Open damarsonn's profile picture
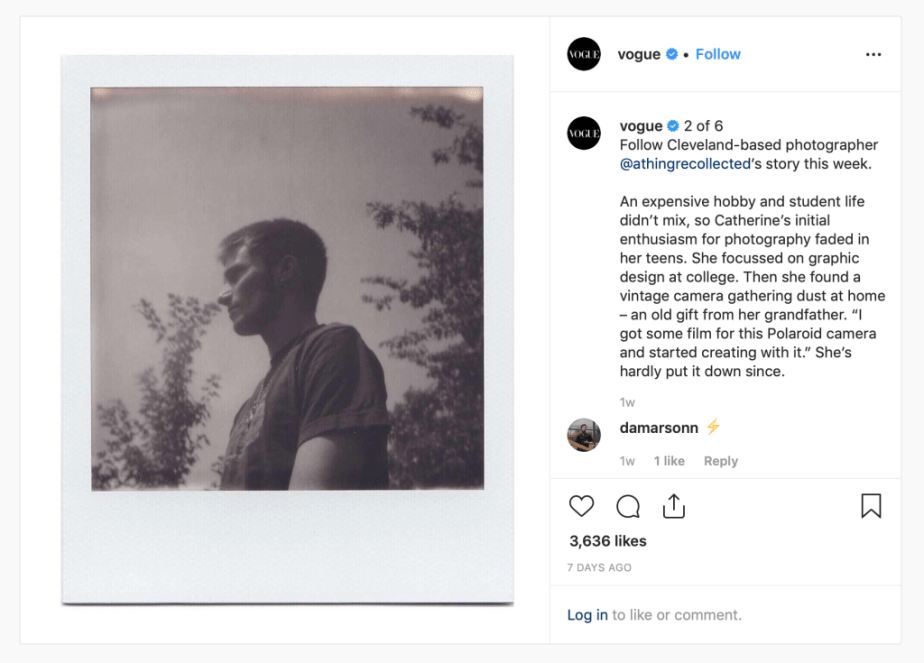Image resolution: width=924 pixels, height=663 pixels. 584,435
